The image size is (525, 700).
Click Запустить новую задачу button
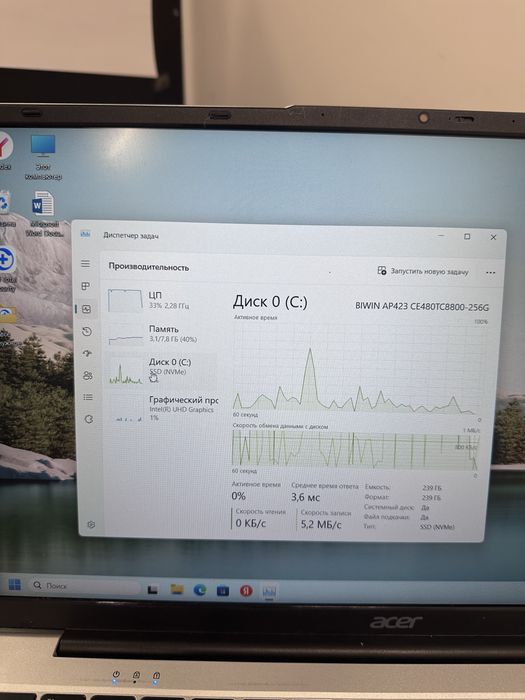(x=423, y=271)
